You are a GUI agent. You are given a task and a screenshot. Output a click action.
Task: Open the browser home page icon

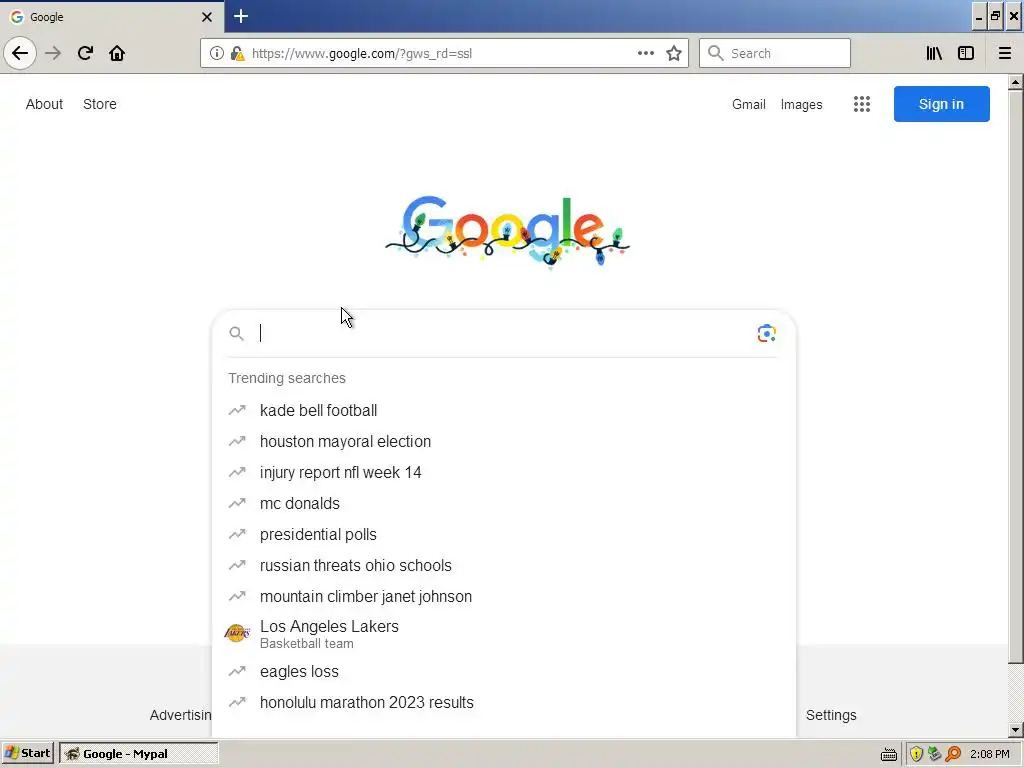pyautogui.click(x=117, y=53)
